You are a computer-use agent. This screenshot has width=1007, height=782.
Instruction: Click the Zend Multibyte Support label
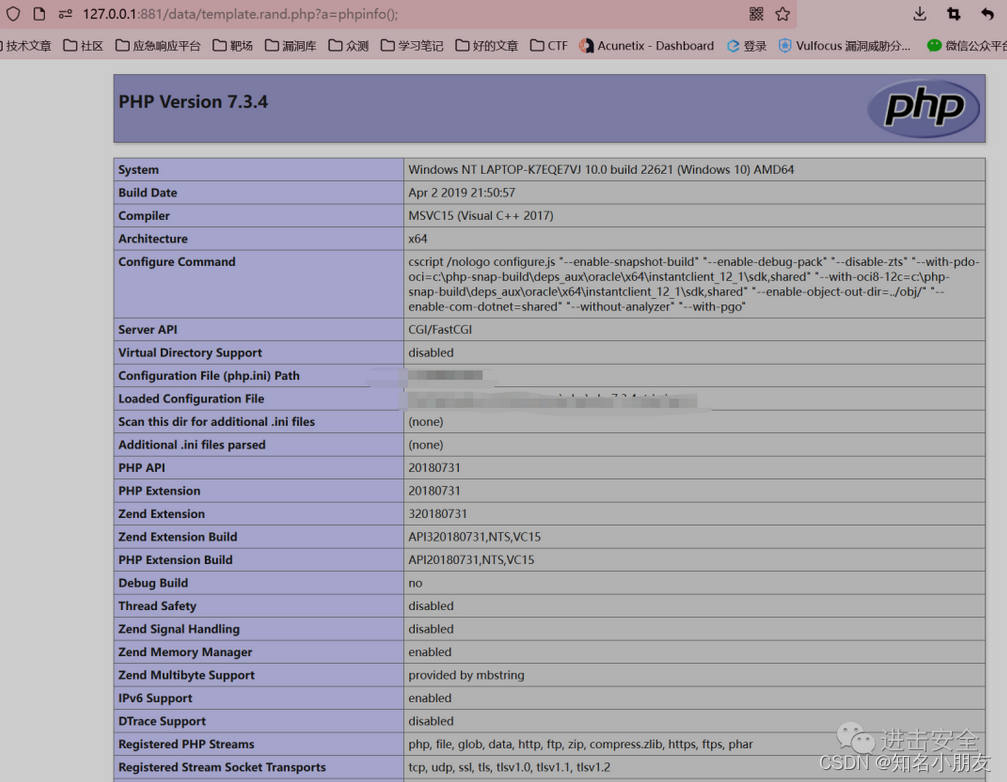point(186,675)
